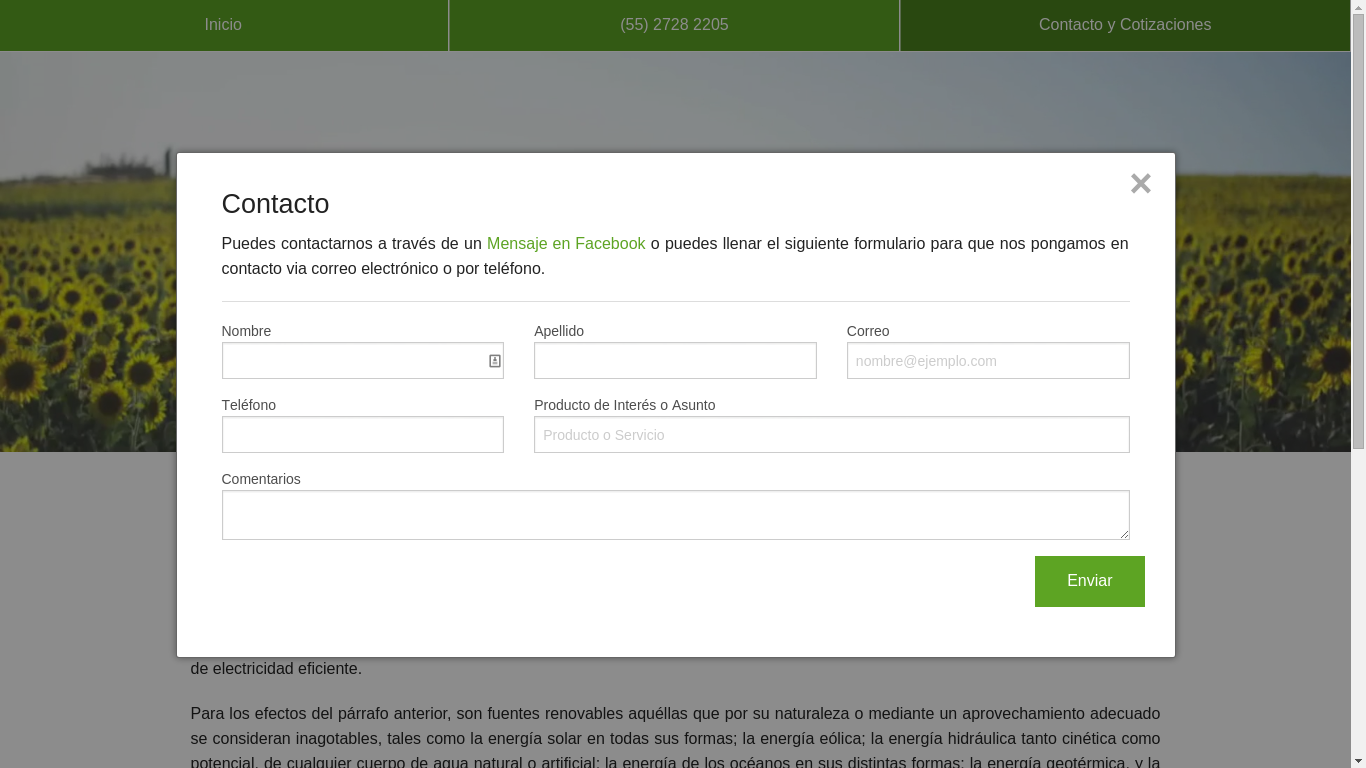
Task: Click into the Apellido input box
Action: (x=675, y=361)
